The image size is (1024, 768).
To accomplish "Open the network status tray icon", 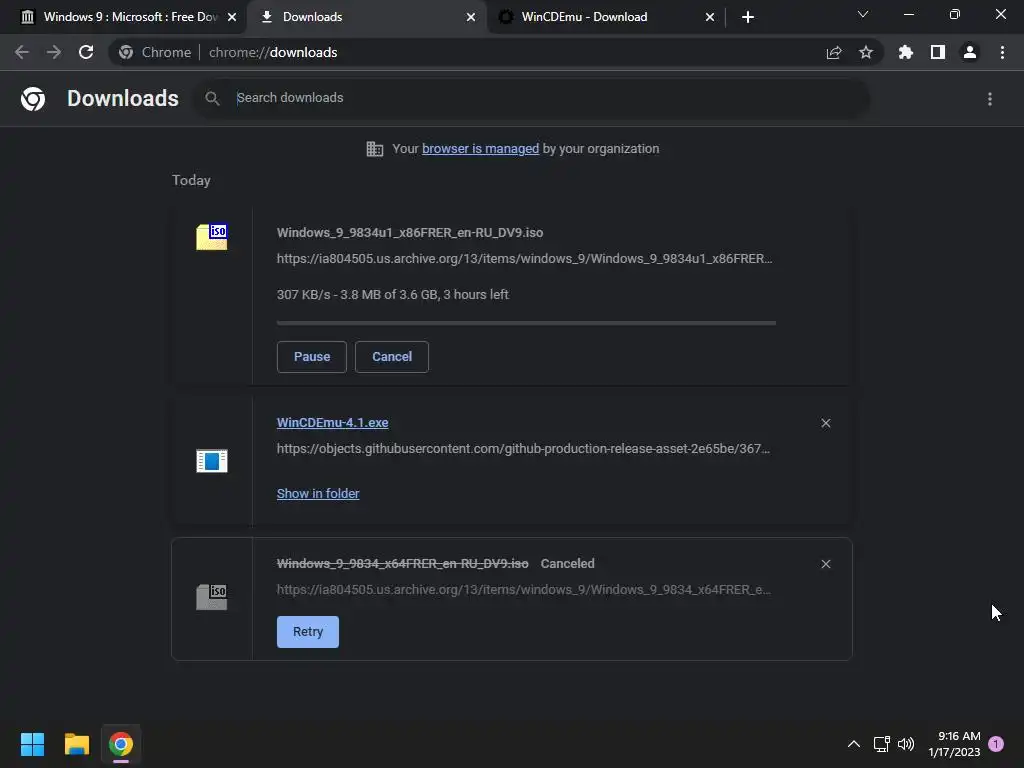I will click(x=882, y=744).
